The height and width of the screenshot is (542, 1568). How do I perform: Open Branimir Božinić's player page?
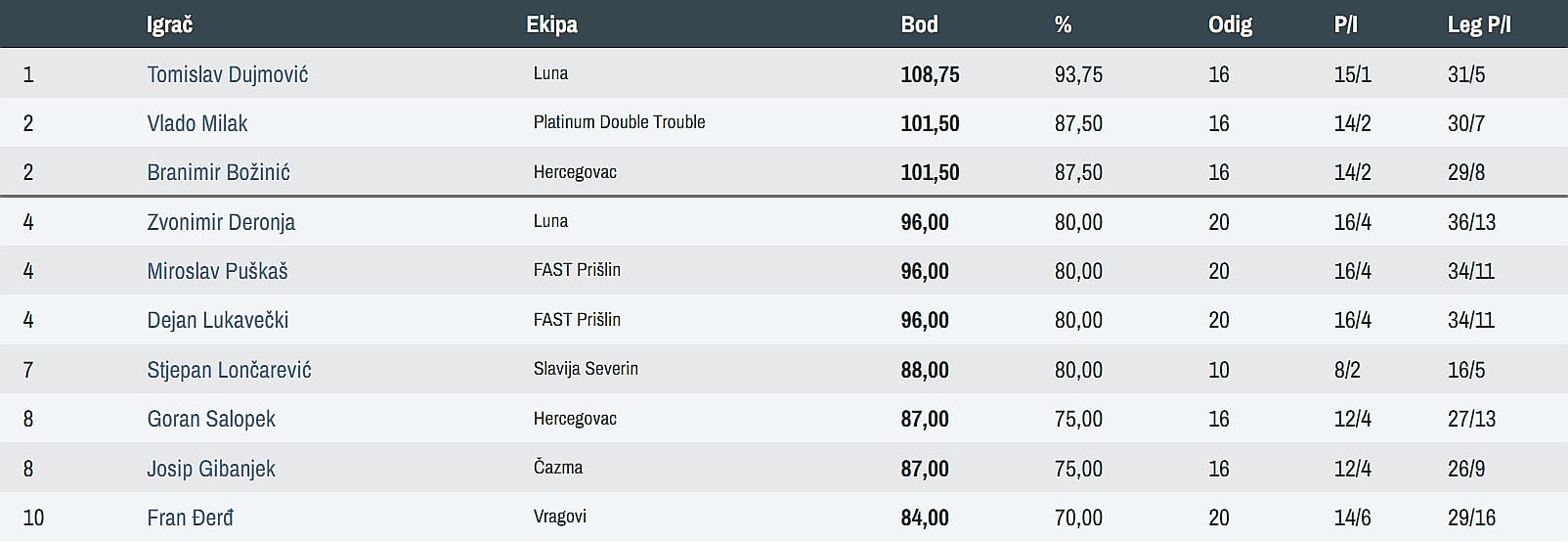click(218, 172)
